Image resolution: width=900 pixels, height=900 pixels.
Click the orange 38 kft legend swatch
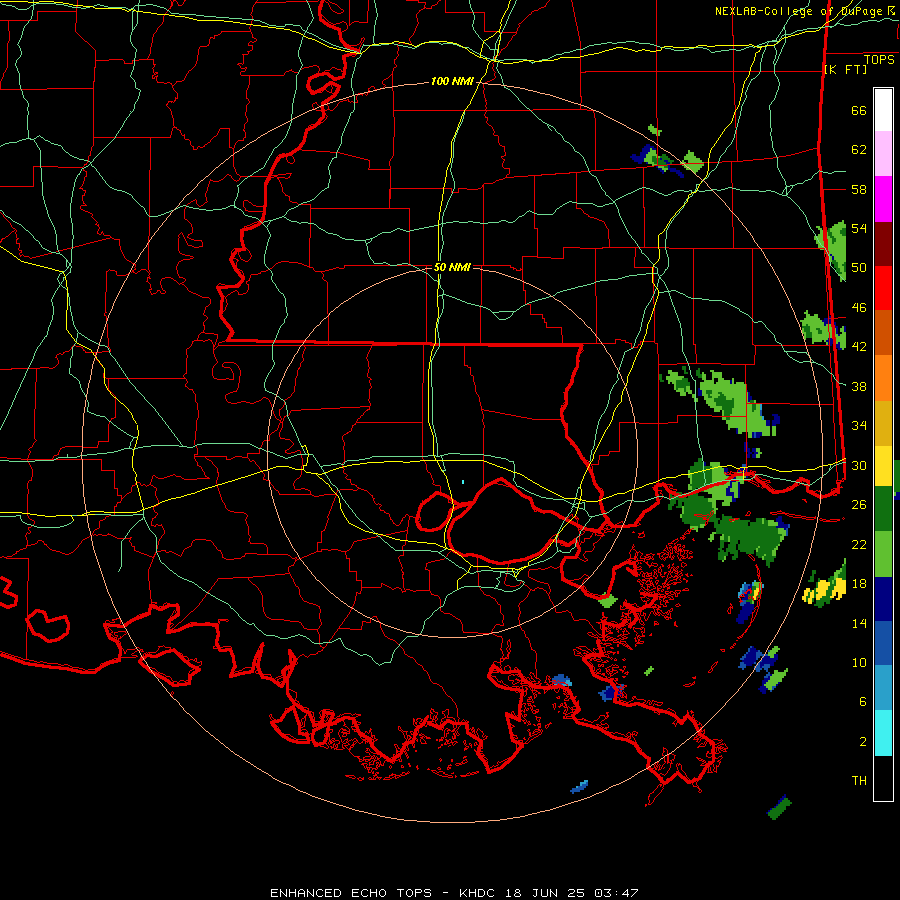(883, 378)
